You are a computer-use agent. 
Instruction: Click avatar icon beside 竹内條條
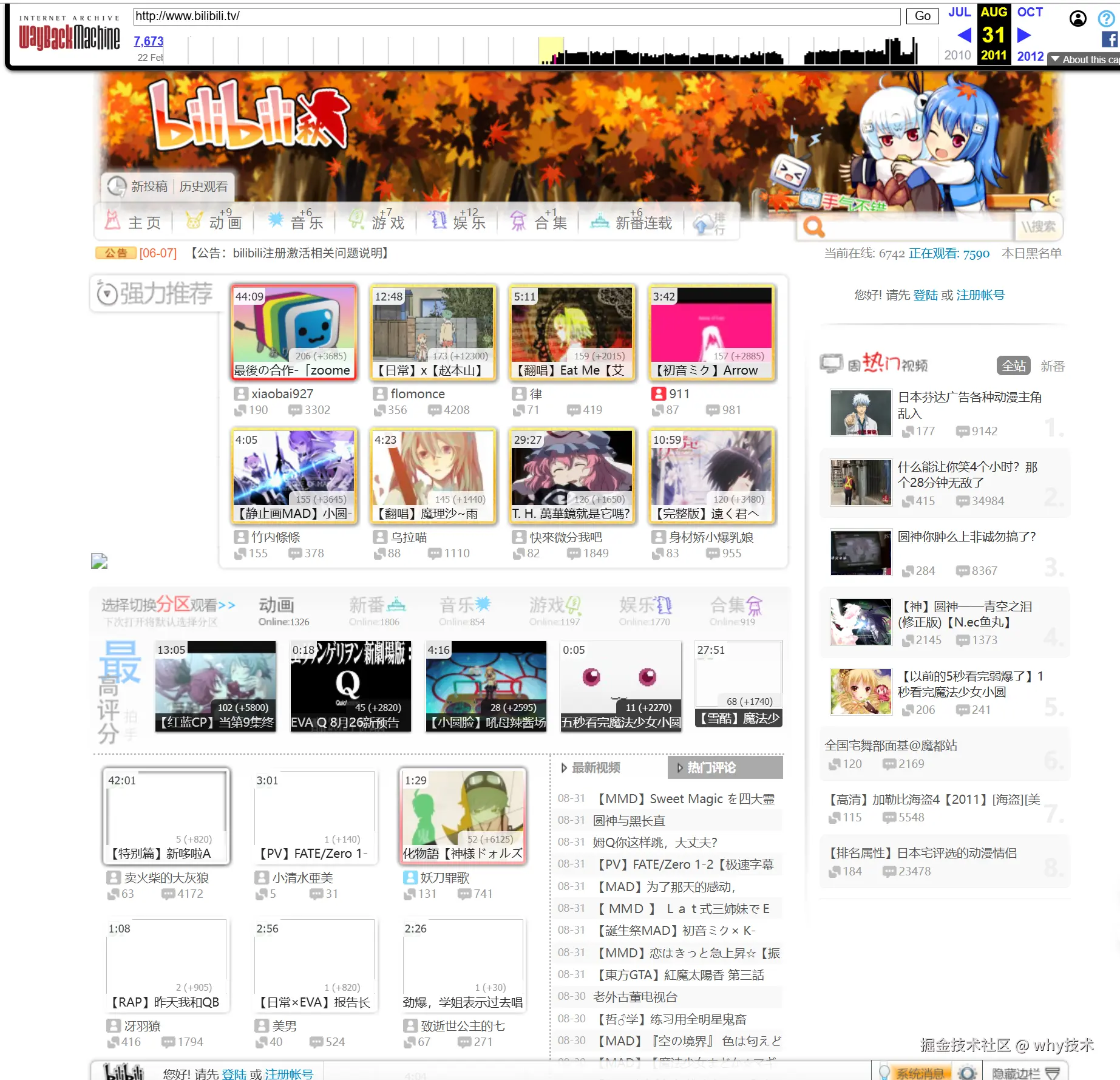pos(241,537)
